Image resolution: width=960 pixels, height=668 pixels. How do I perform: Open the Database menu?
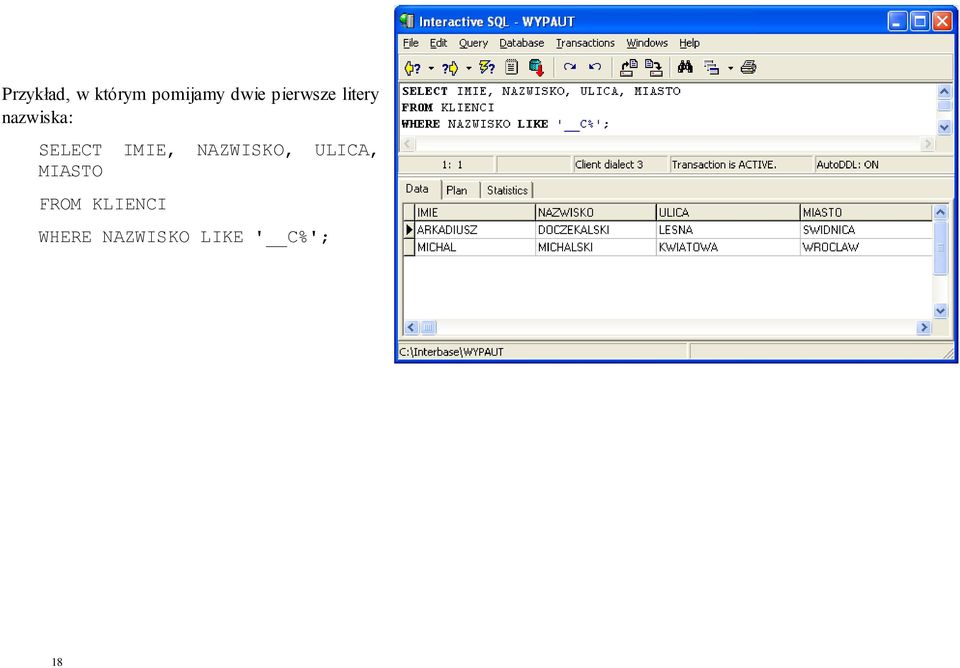click(x=522, y=43)
